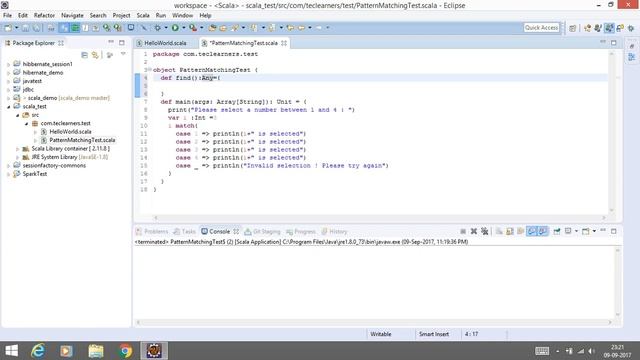Image resolution: width=640 pixels, height=360 pixels.
Task: Select PatternMatchingTest.scala in Package Explorer
Action: pyautogui.click(x=82, y=140)
